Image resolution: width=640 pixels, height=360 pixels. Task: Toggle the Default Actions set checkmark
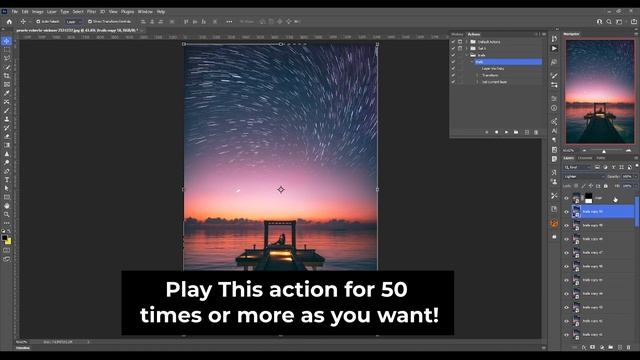[453, 42]
